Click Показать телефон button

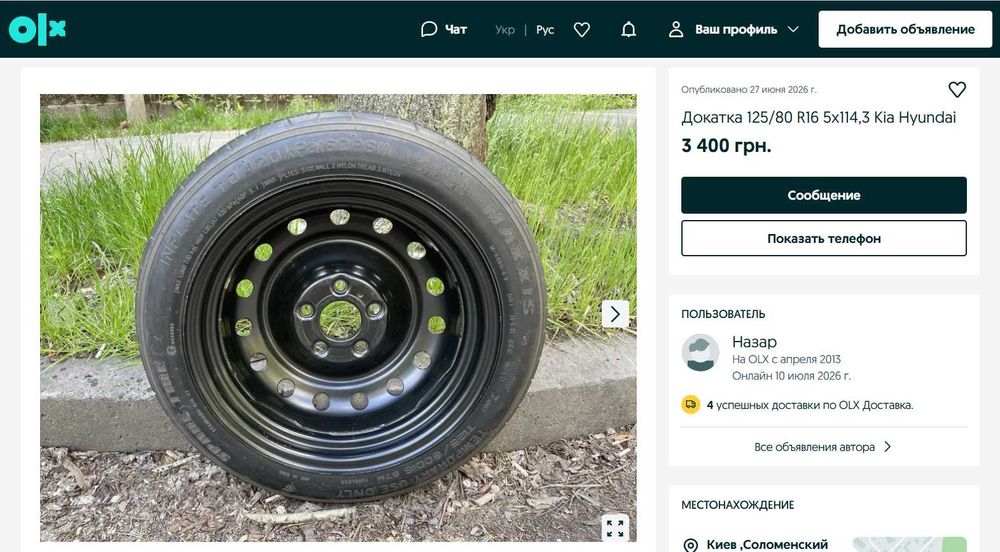tap(823, 238)
